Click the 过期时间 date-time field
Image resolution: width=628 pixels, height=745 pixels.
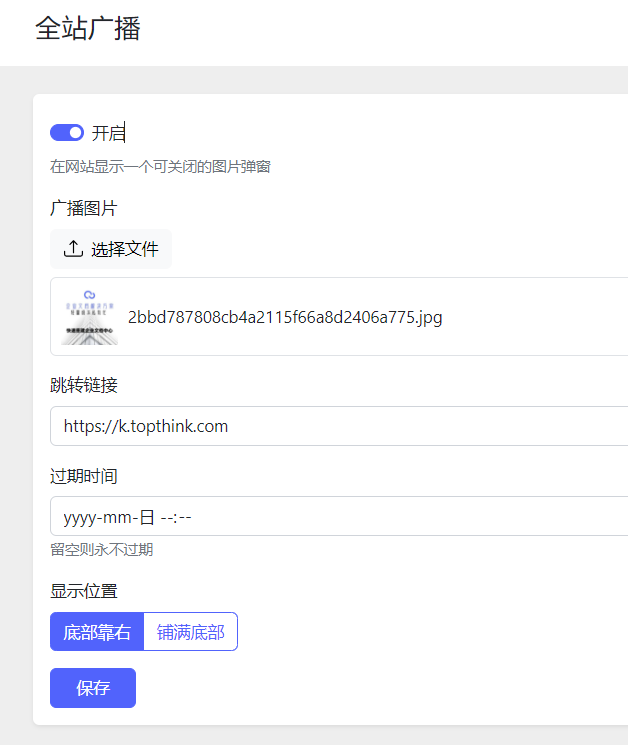(339, 516)
